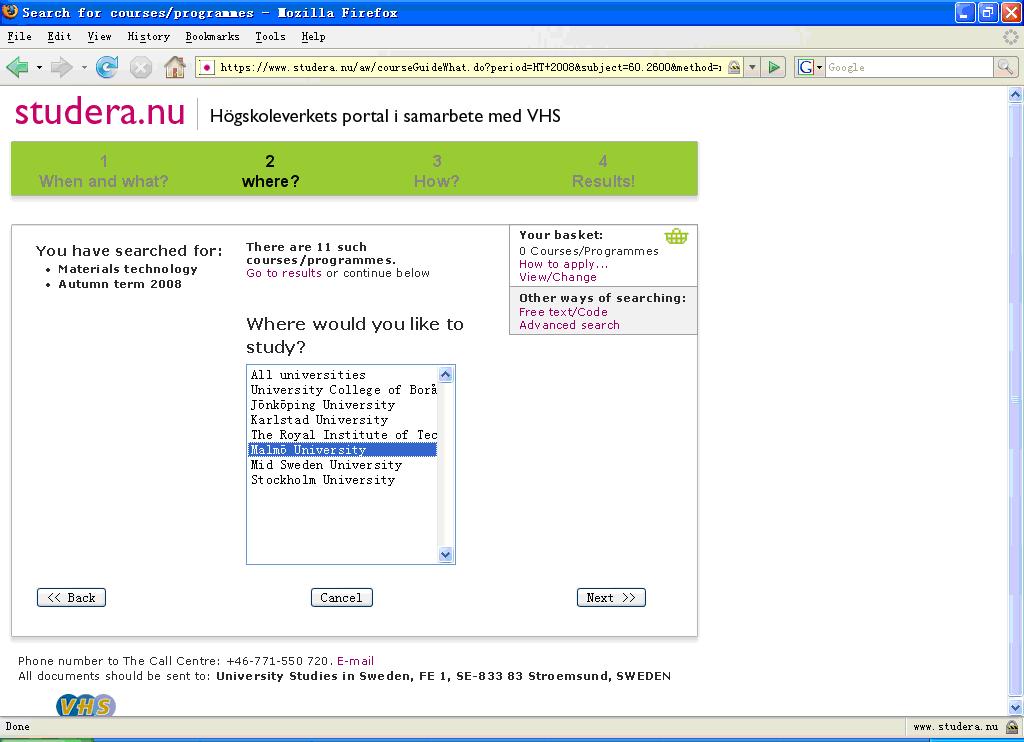Select 'University College of Borå' option
This screenshot has width=1024, height=742.
tap(343, 390)
